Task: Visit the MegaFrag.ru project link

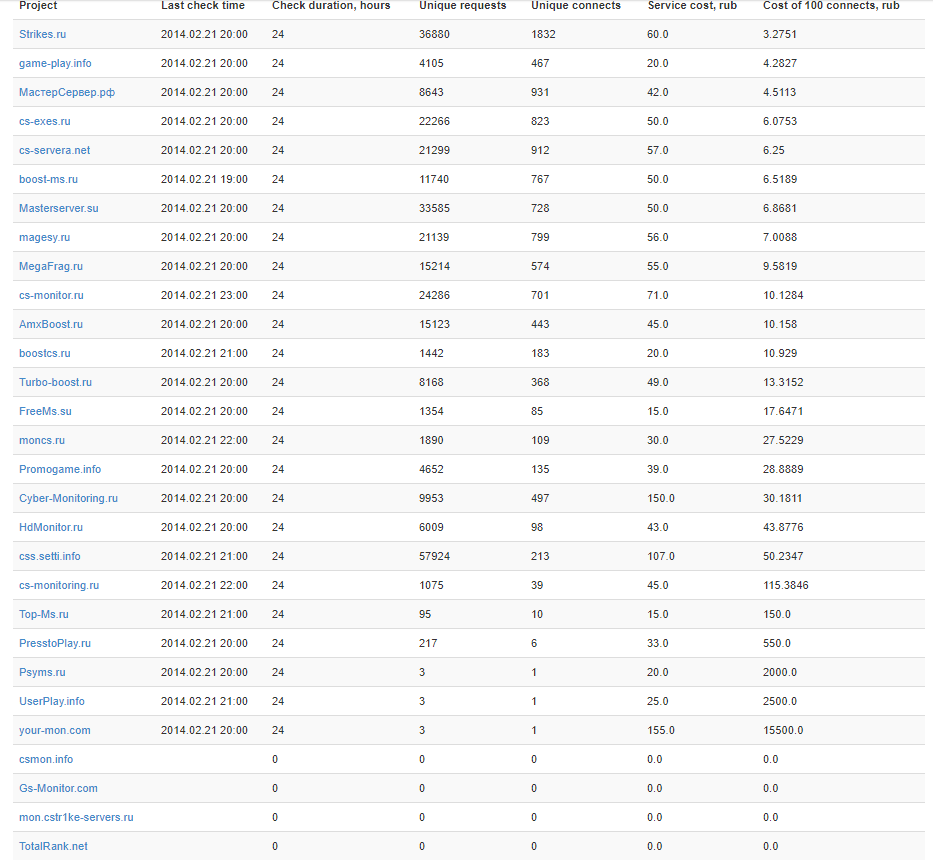Action: 51,267
